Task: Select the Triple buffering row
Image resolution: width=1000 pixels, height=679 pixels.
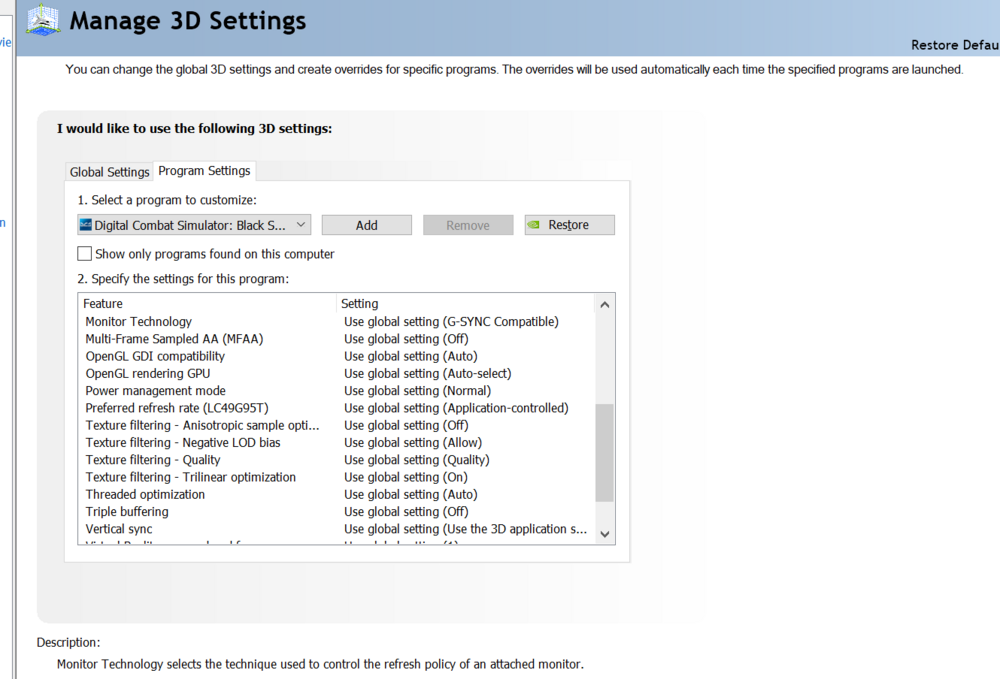Action: coord(336,511)
